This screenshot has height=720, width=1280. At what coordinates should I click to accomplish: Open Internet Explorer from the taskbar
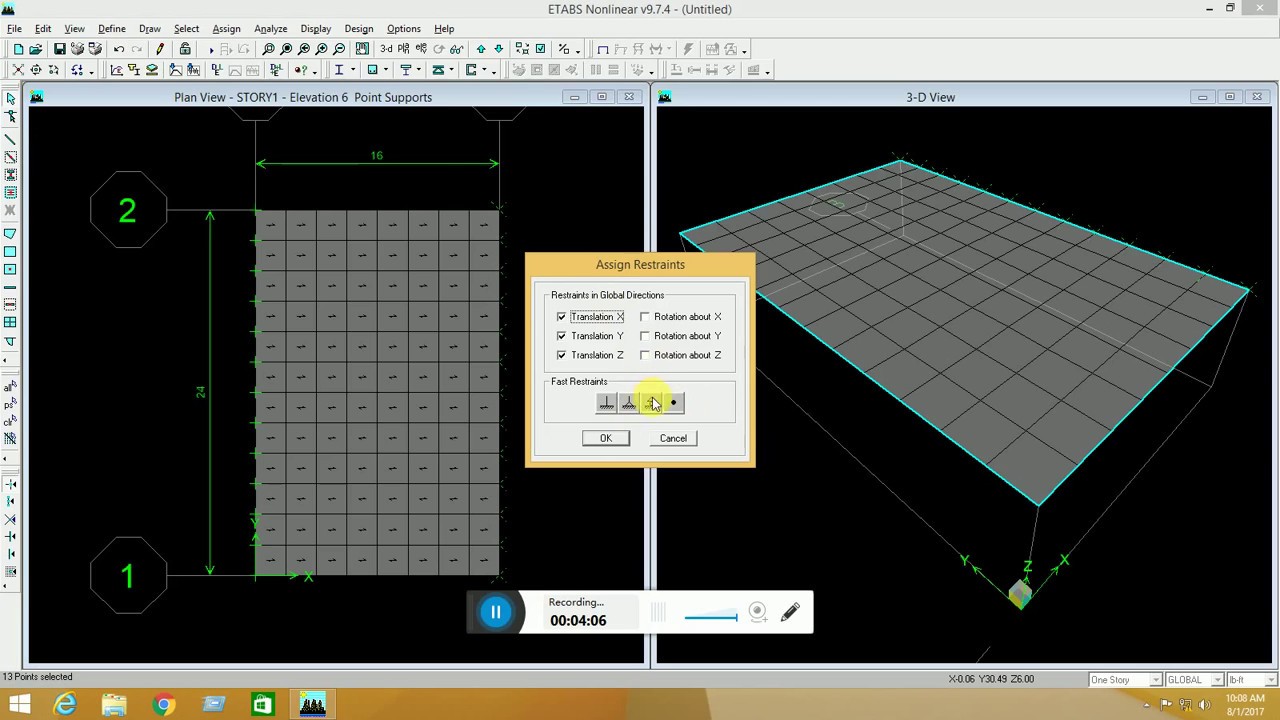[66, 705]
